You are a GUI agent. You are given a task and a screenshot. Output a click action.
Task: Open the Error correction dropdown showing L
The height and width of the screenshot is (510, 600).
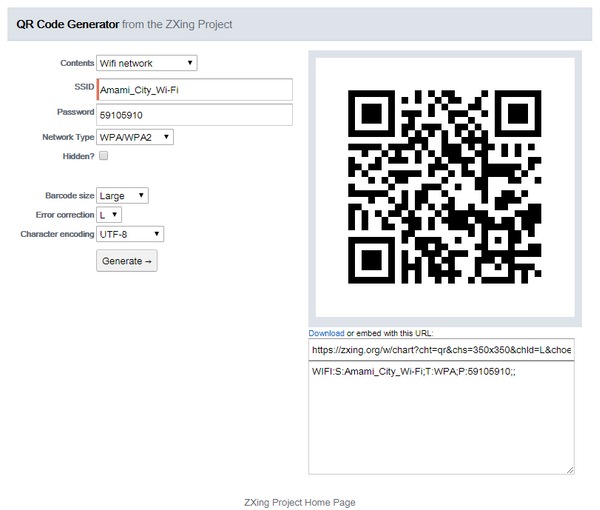pyautogui.click(x=109, y=215)
